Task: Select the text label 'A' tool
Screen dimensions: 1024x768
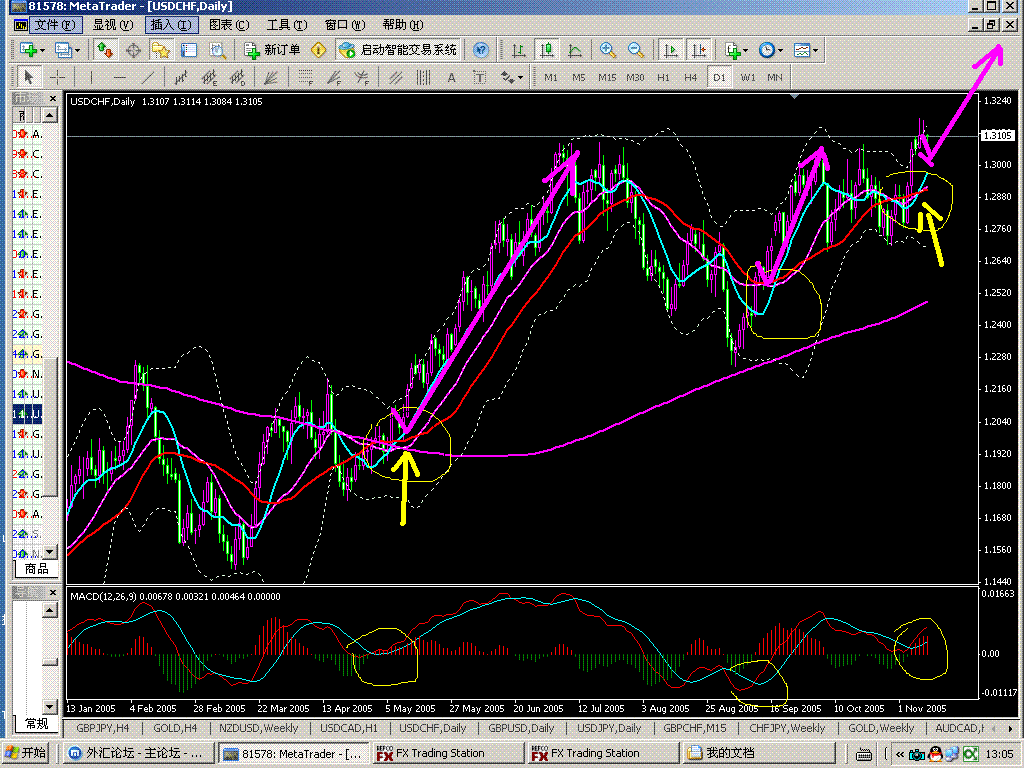Action: [451, 77]
